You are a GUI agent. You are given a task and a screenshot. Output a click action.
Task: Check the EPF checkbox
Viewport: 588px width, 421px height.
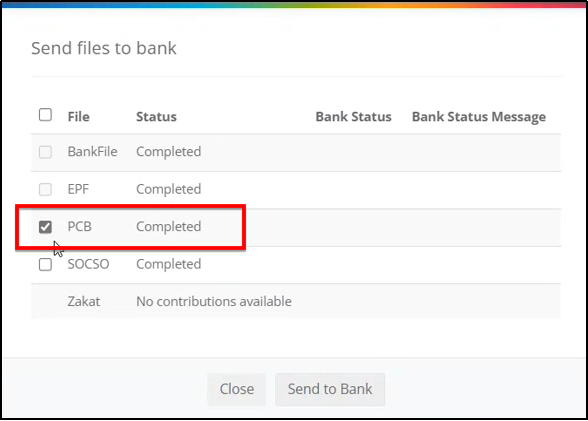(45, 189)
